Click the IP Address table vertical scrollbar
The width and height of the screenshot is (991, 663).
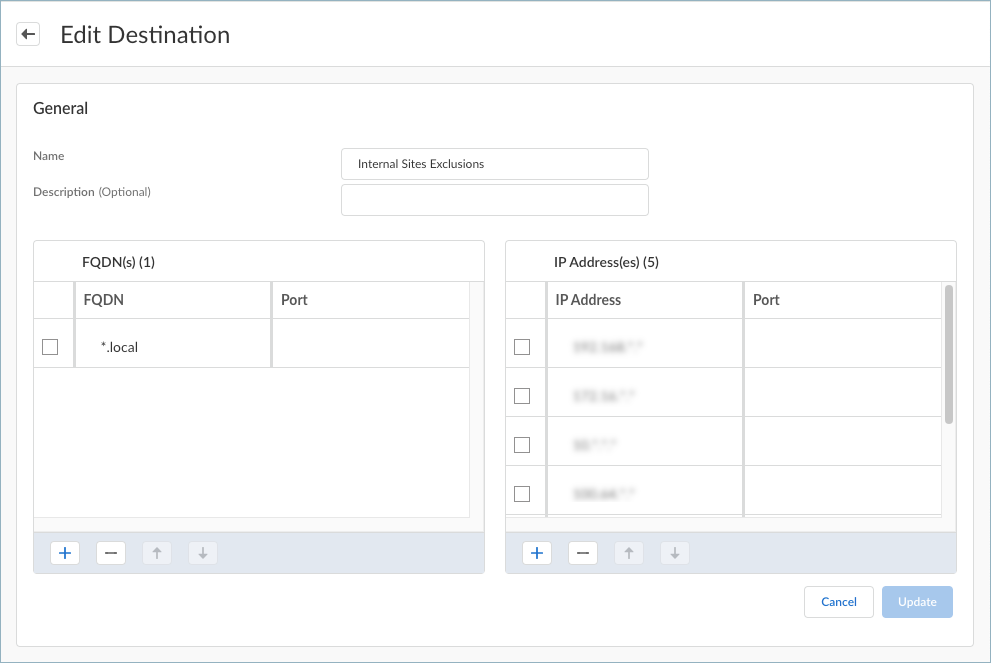[x=948, y=353]
